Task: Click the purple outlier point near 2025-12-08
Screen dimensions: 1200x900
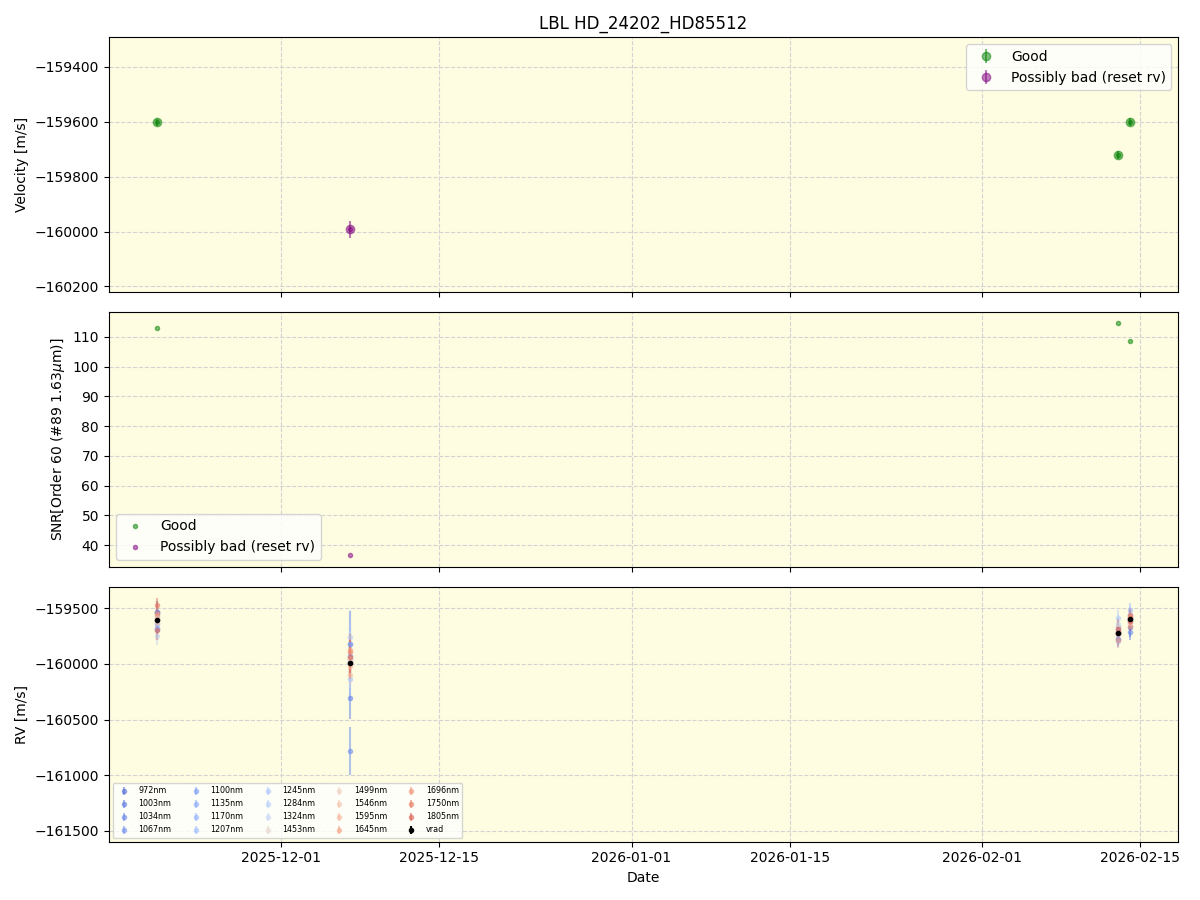Action: click(350, 230)
